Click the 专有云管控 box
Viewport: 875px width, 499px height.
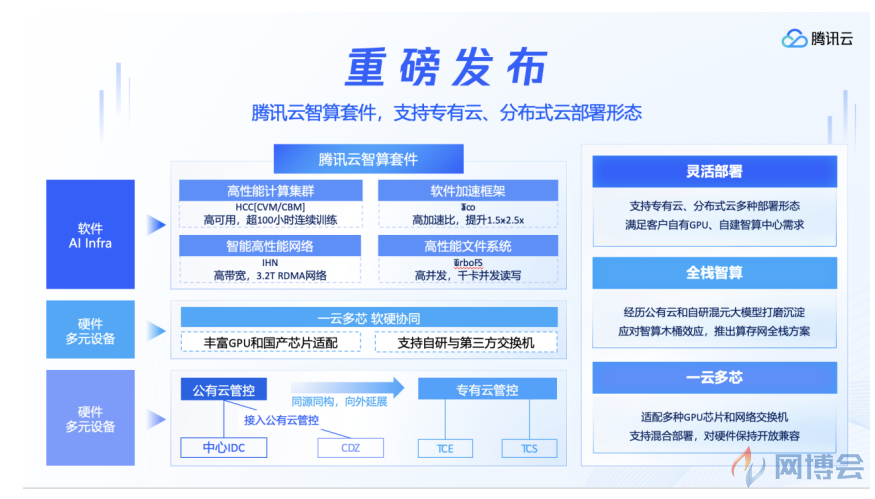(x=487, y=390)
